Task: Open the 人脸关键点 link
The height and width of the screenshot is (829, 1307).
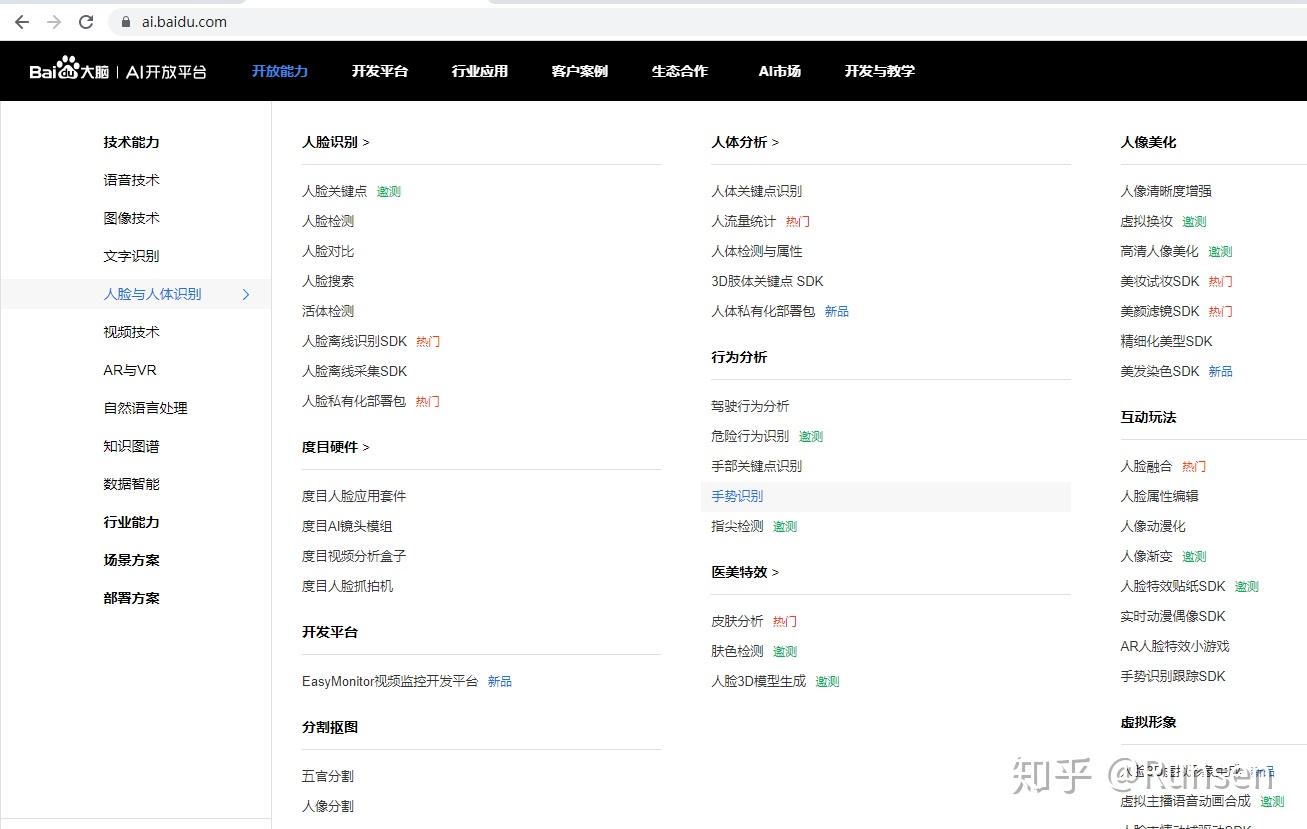Action: (x=335, y=191)
